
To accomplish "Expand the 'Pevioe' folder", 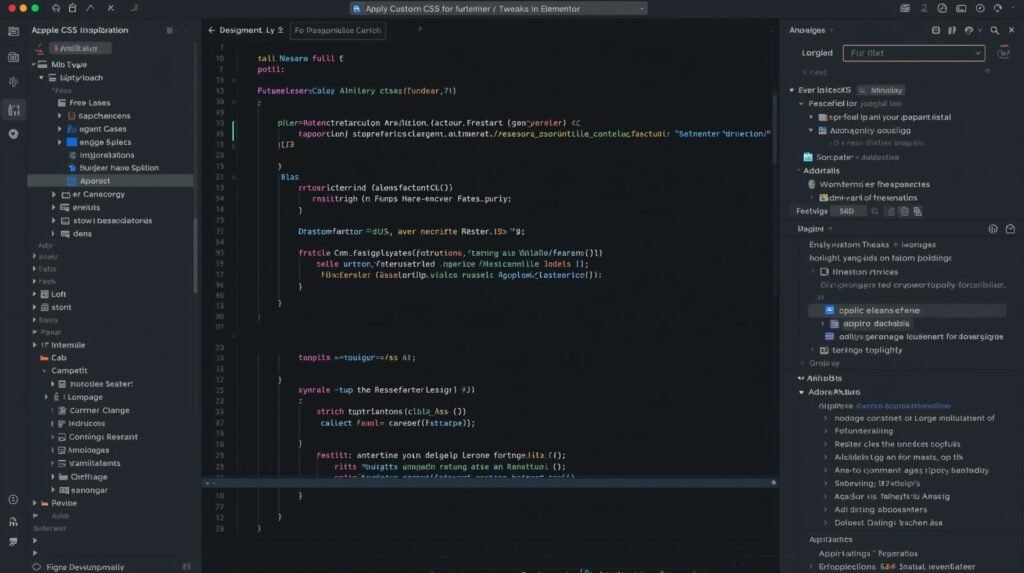I will (35, 504).
